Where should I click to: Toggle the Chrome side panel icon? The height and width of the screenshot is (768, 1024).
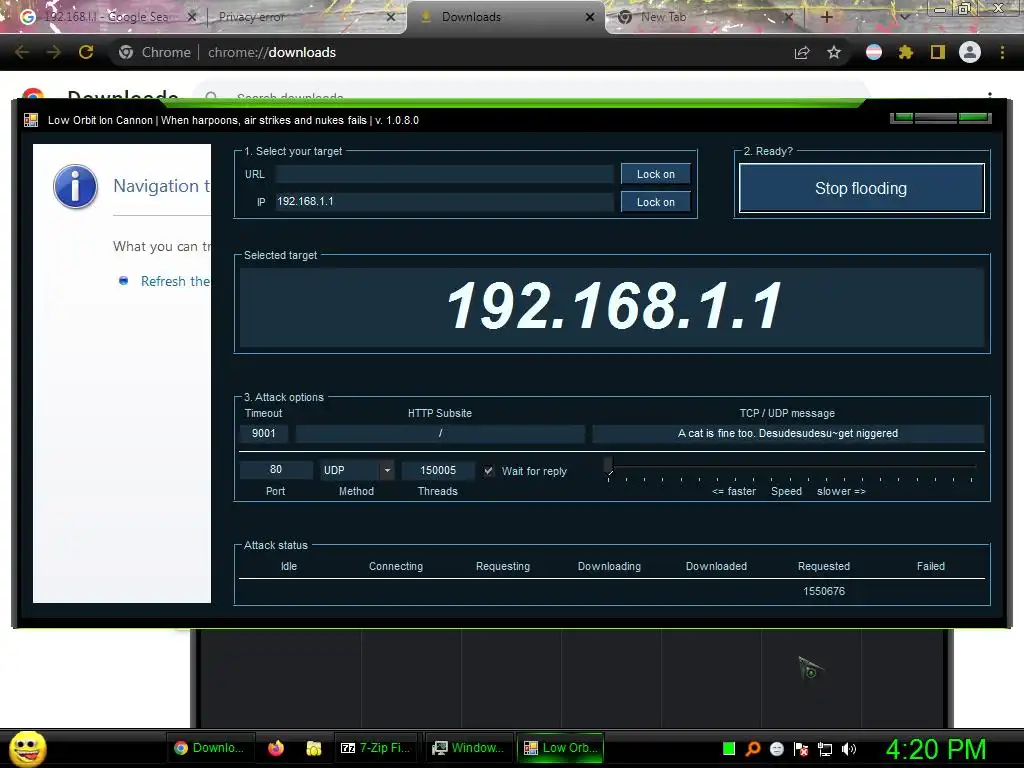coord(938,52)
